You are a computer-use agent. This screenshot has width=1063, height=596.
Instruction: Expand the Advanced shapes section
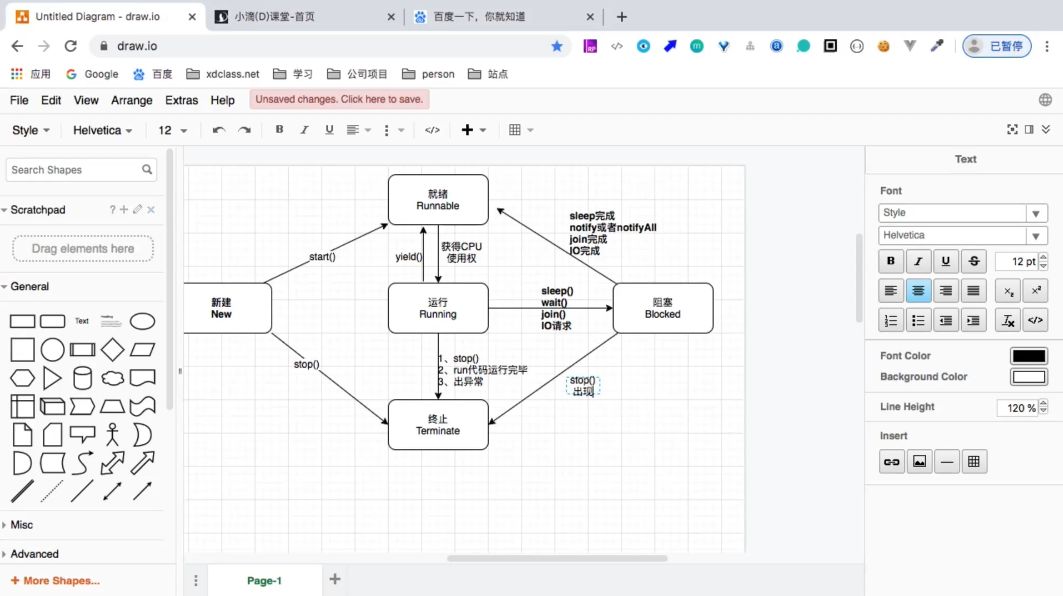coord(36,553)
